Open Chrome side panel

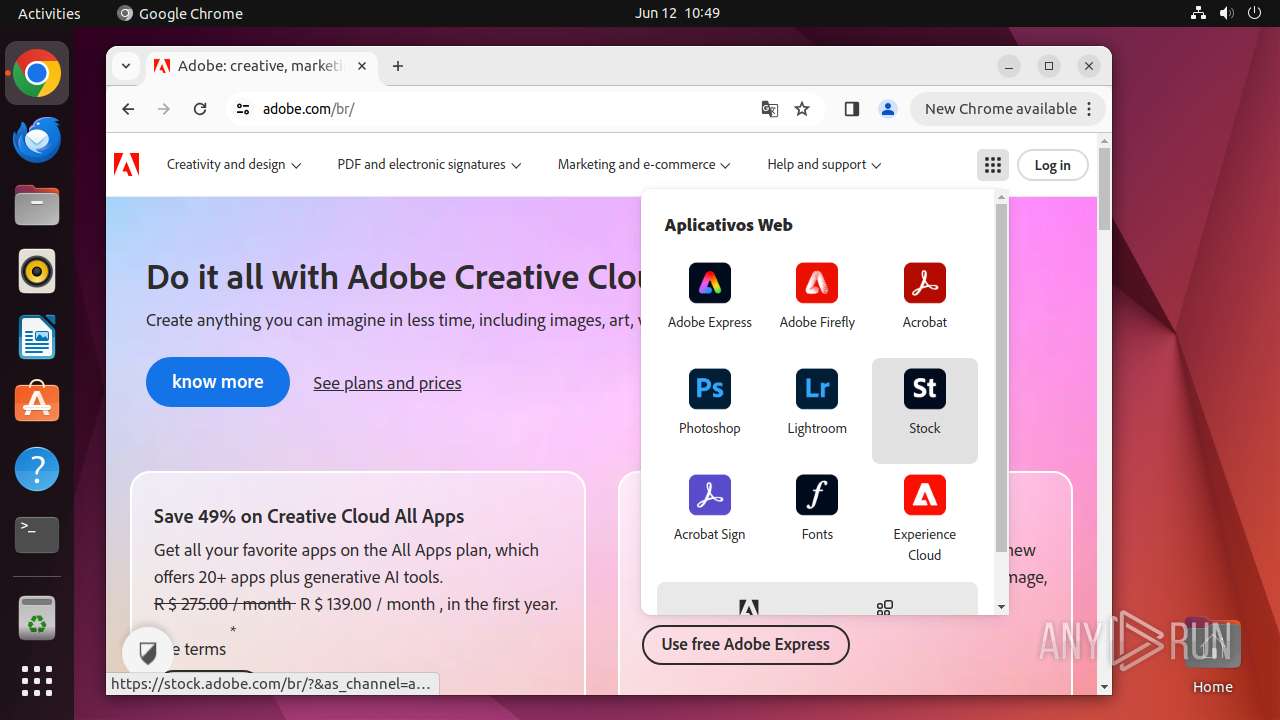852,109
